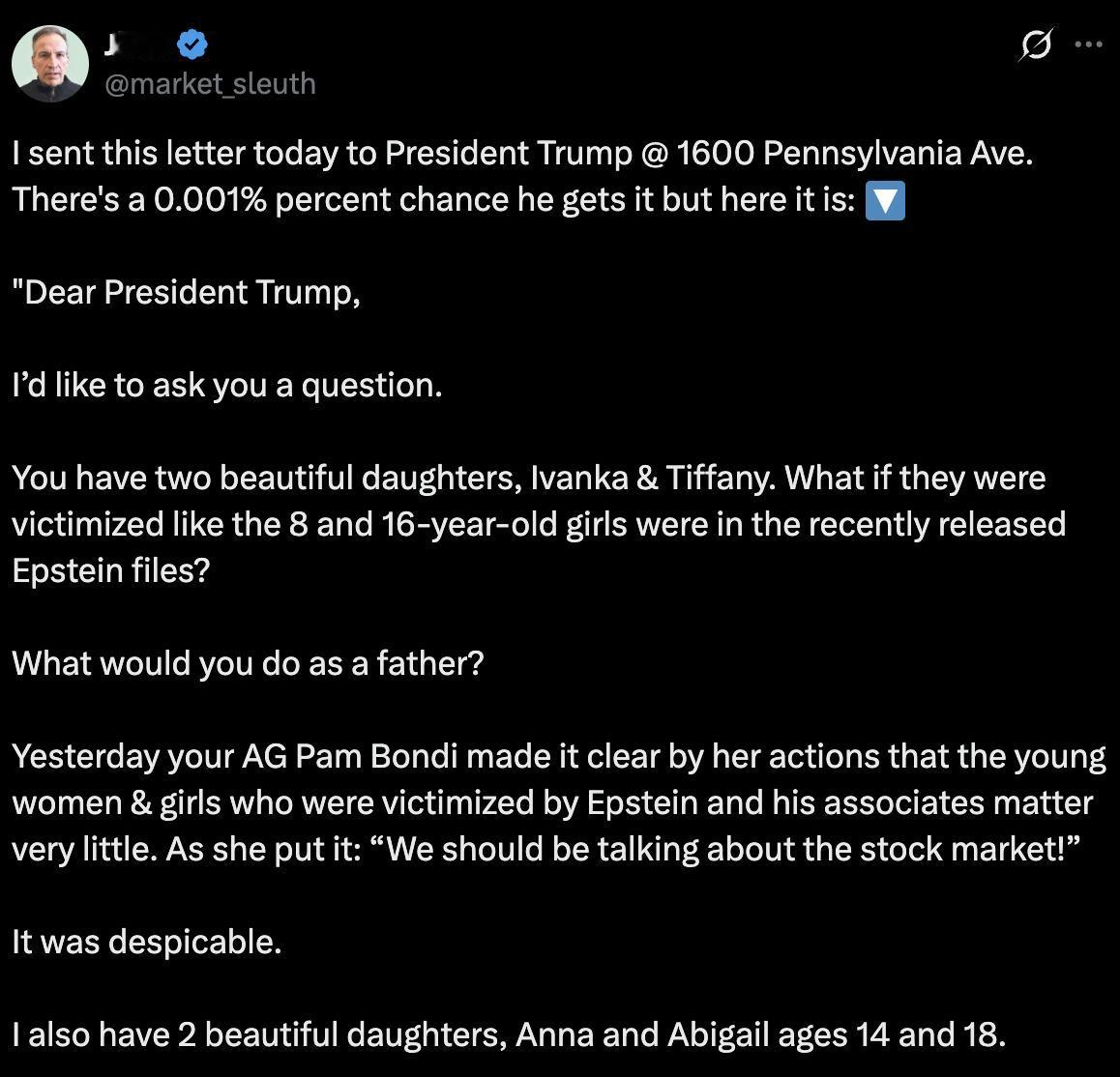Click the line "I'd like to ask you a question."
1120x1077 pixels.
click(225, 385)
